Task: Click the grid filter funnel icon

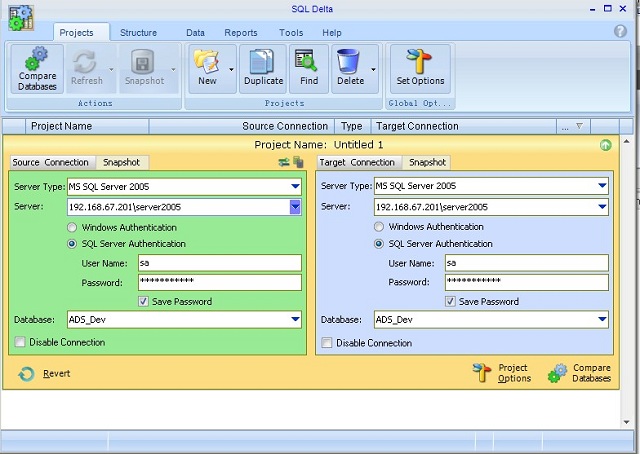Action: tap(579, 127)
